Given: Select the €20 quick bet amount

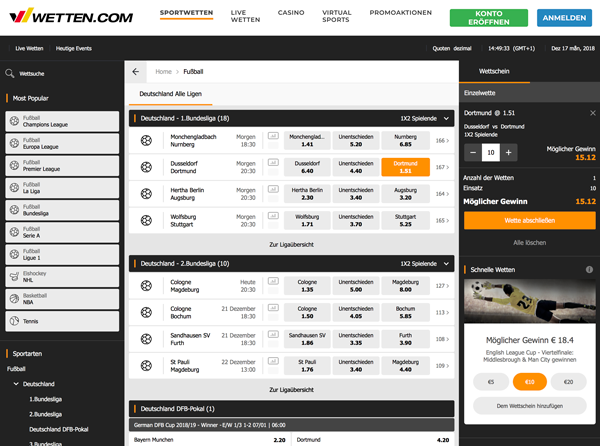Looking at the screenshot, I should pyautogui.click(x=569, y=382).
